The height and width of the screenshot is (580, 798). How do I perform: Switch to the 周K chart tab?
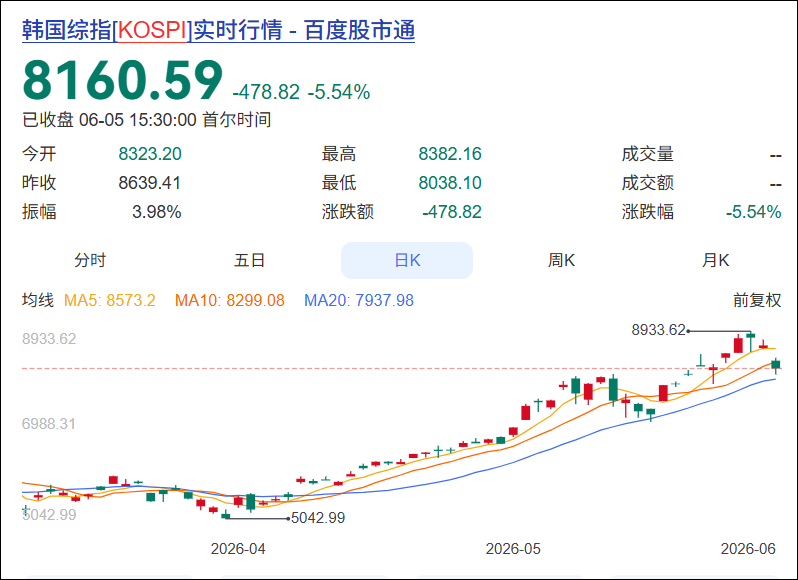point(561,260)
